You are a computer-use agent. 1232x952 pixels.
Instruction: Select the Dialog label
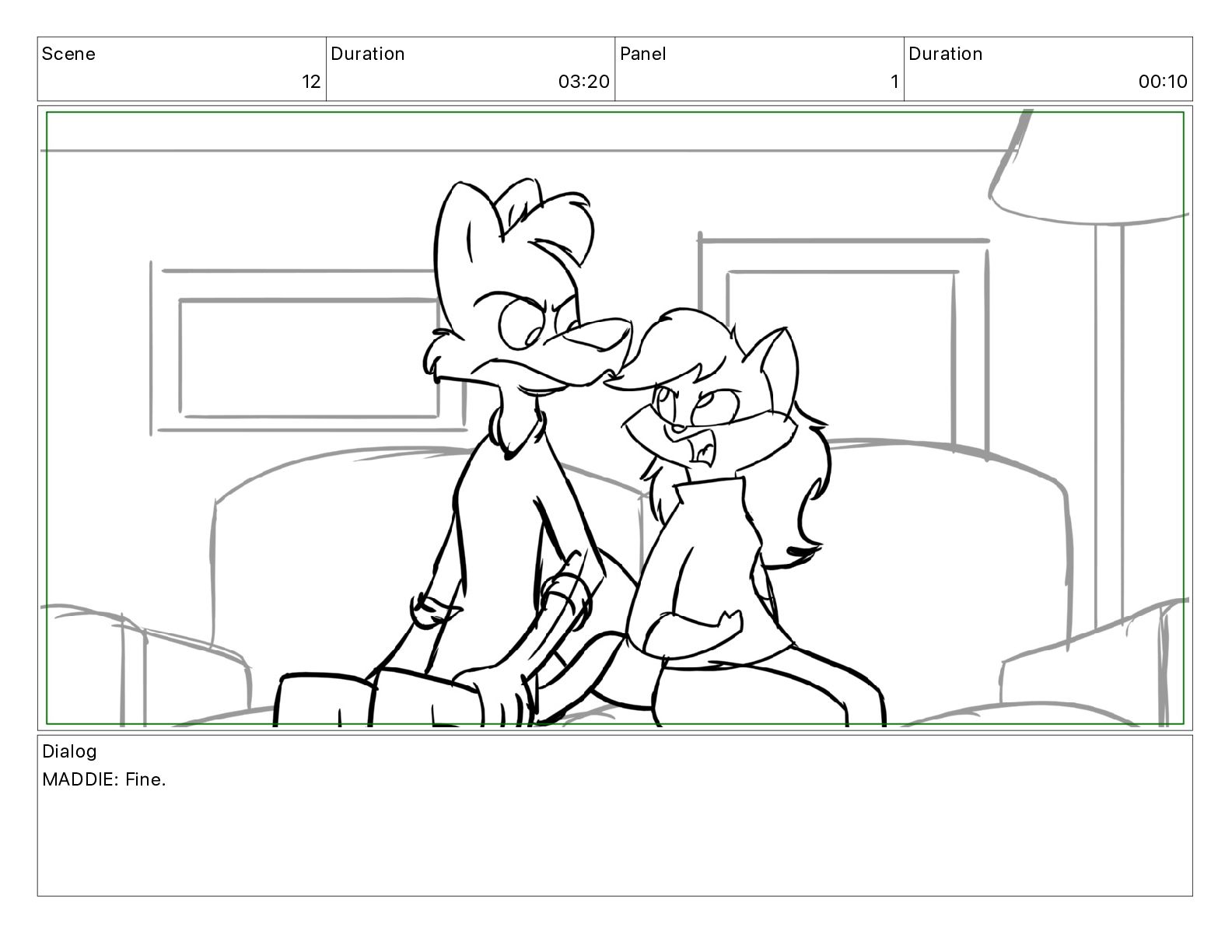coord(69,751)
